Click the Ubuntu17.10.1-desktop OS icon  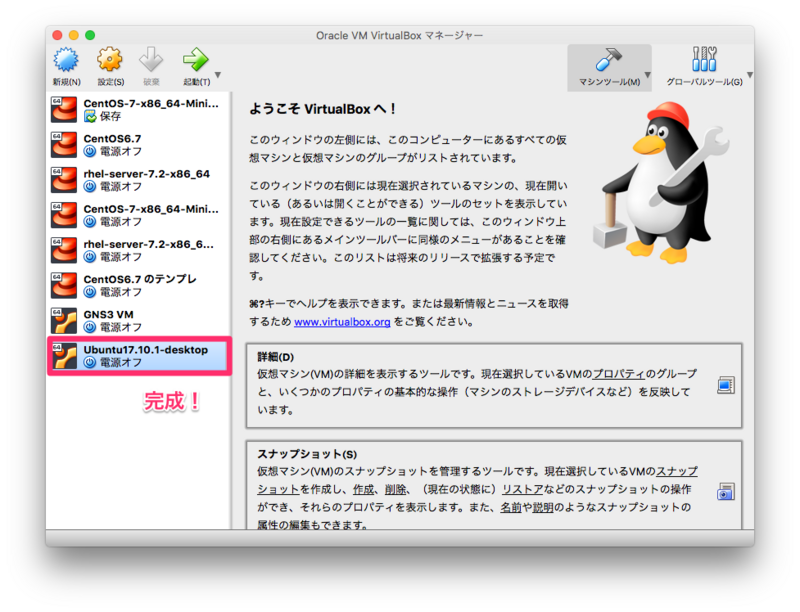point(64,356)
